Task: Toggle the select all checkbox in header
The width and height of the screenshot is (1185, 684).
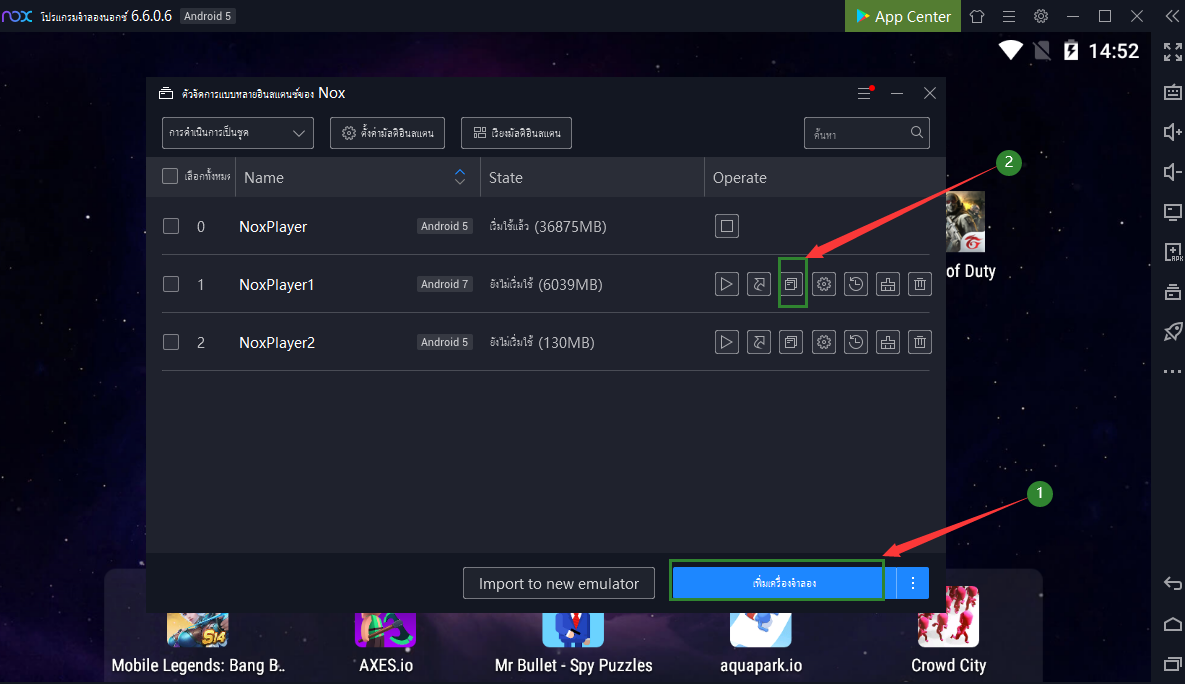Action: 170,177
